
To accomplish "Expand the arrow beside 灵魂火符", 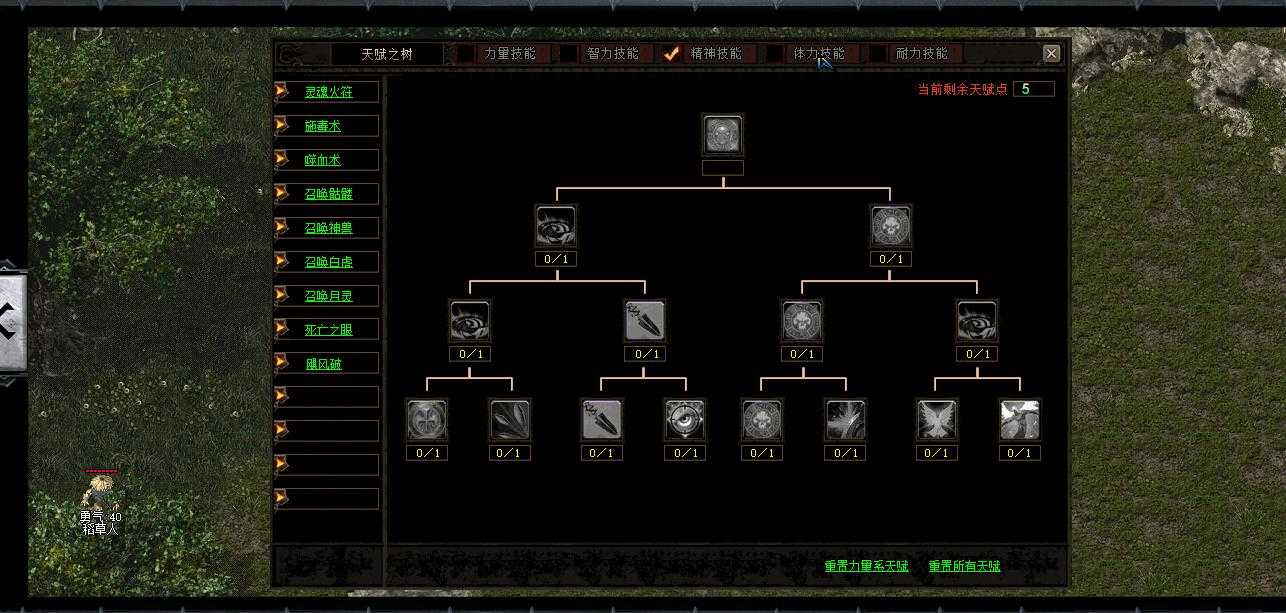I will [282, 92].
